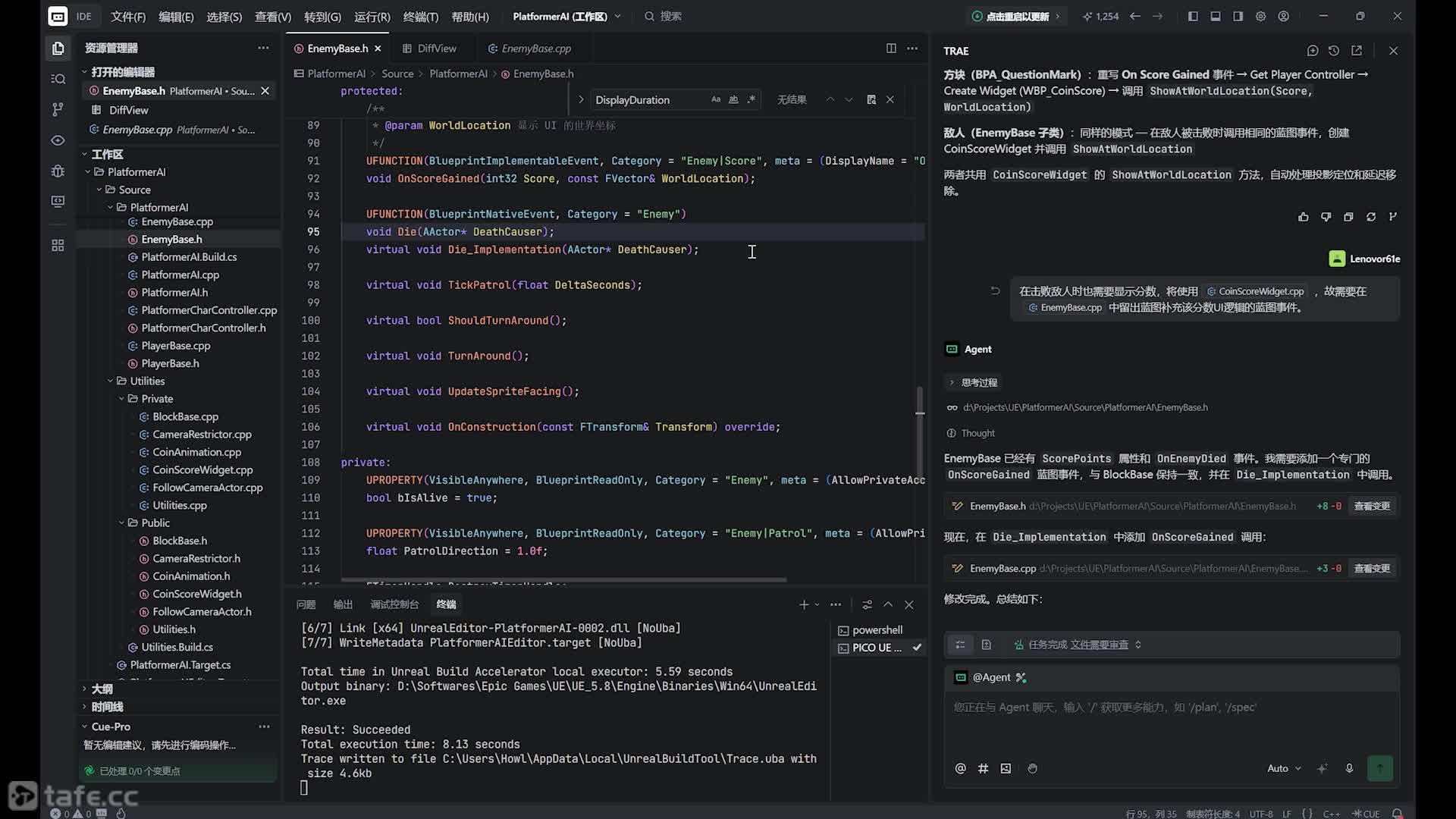Maximize the terminal panel size
The width and height of the screenshot is (1456, 819).
[x=888, y=604]
